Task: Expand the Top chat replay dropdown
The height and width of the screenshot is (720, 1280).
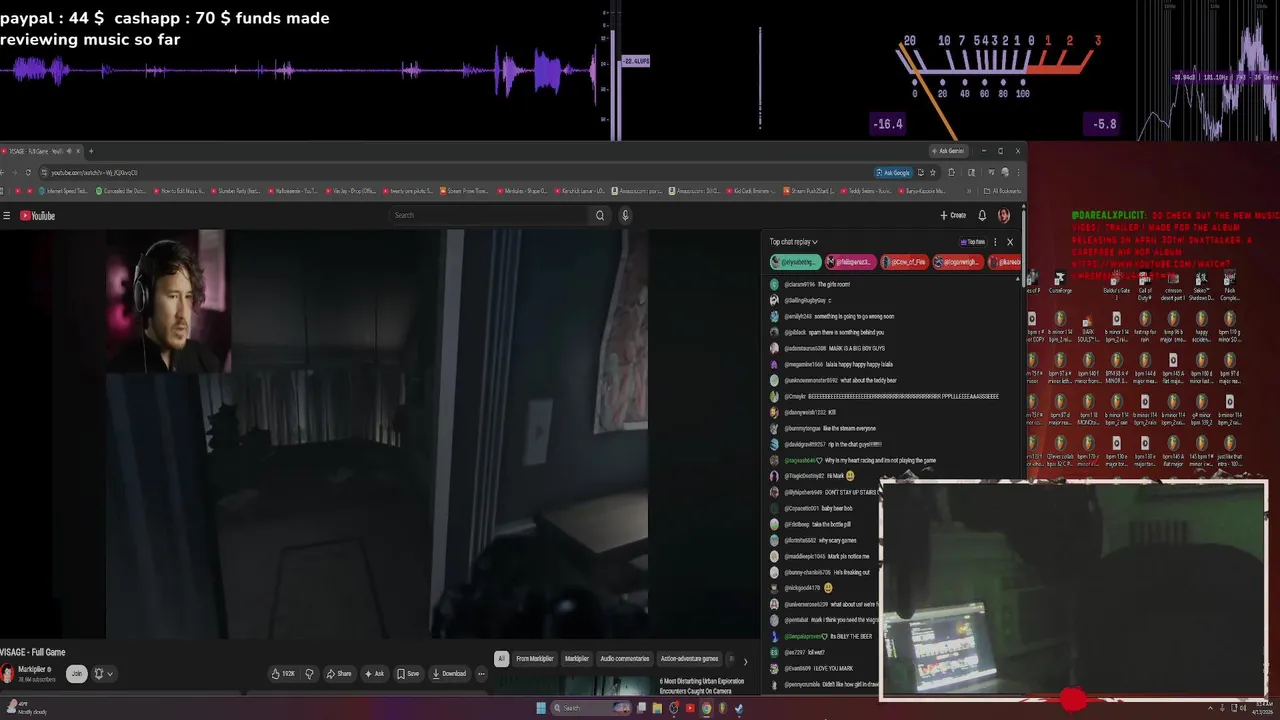Action: [793, 242]
